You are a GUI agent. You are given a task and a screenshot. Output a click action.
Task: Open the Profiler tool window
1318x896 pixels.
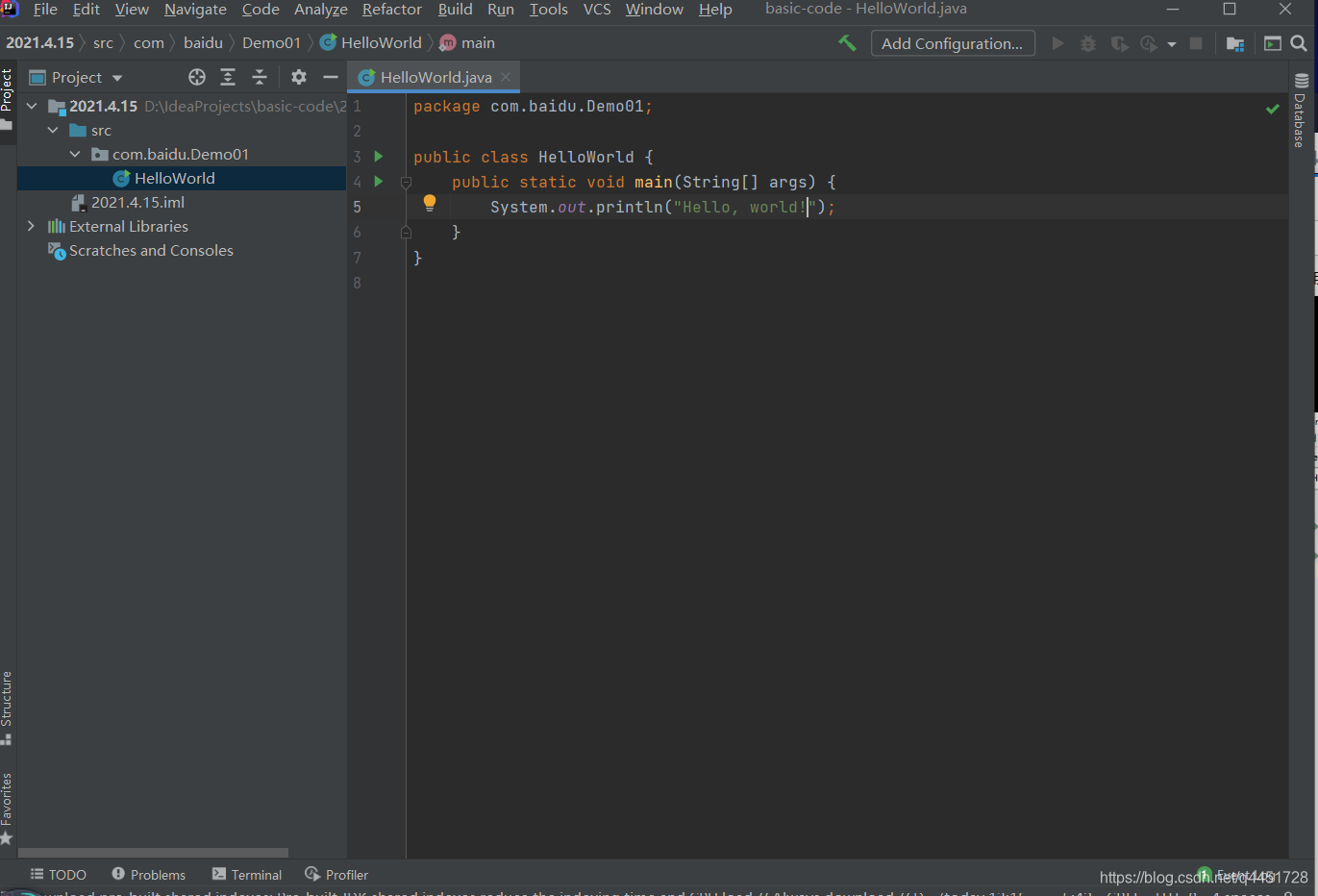336,875
